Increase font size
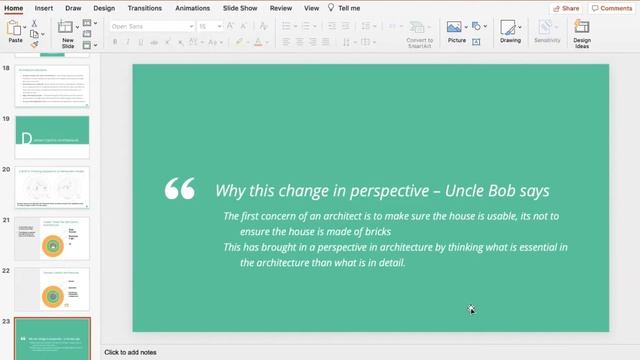The image size is (640, 360). coord(230,26)
